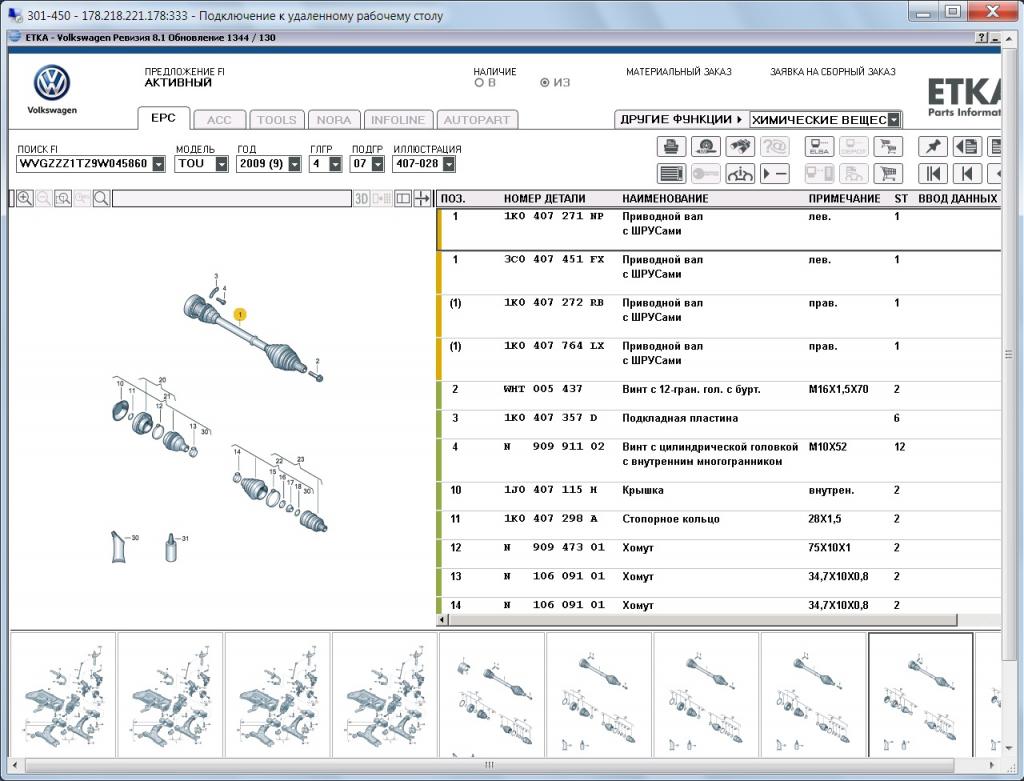The height and width of the screenshot is (781, 1024).
Task: Select part number 1K0 407 357 D
Action: coord(551,418)
